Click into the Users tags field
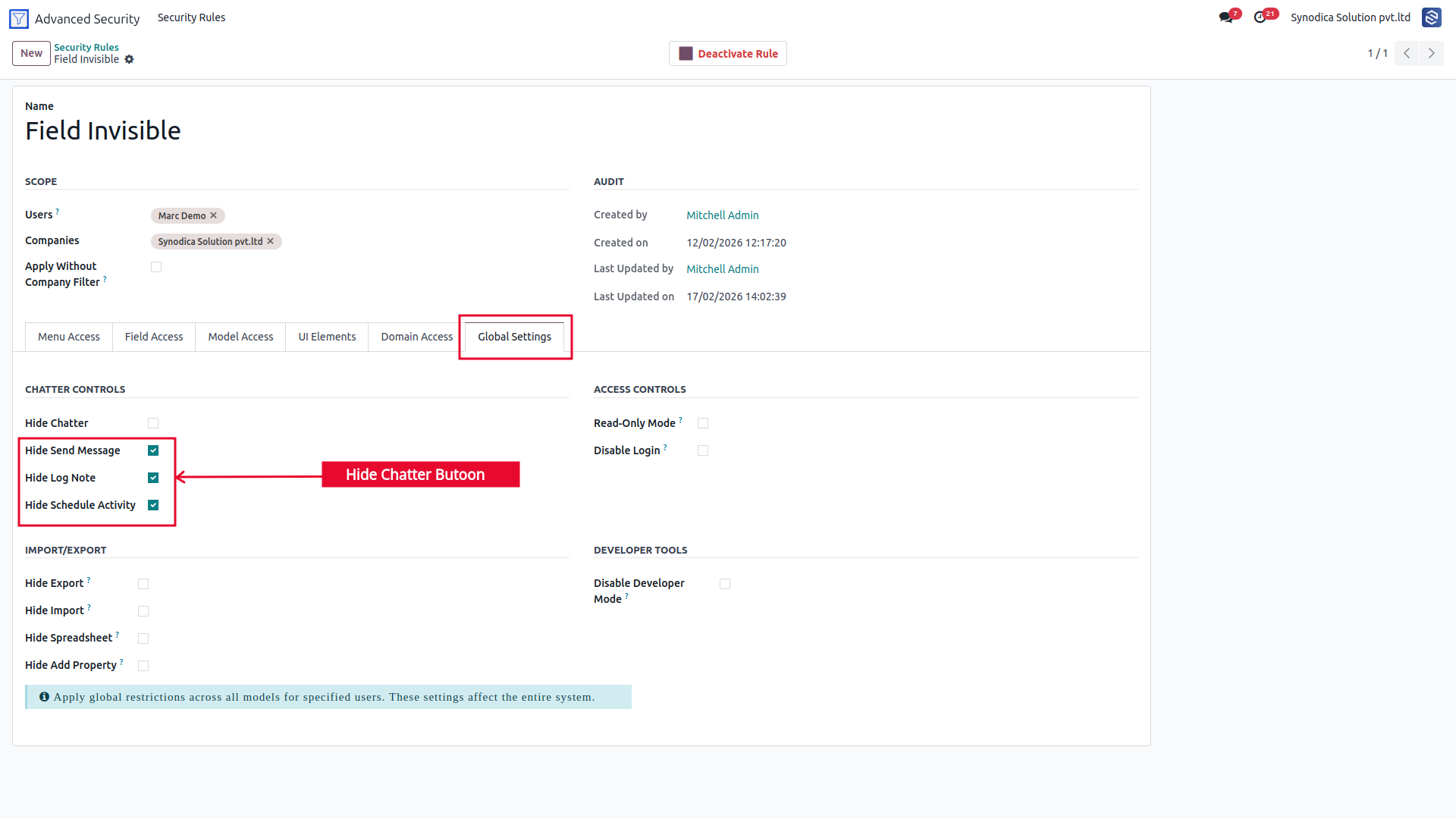1456x819 pixels. pyautogui.click(x=360, y=215)
